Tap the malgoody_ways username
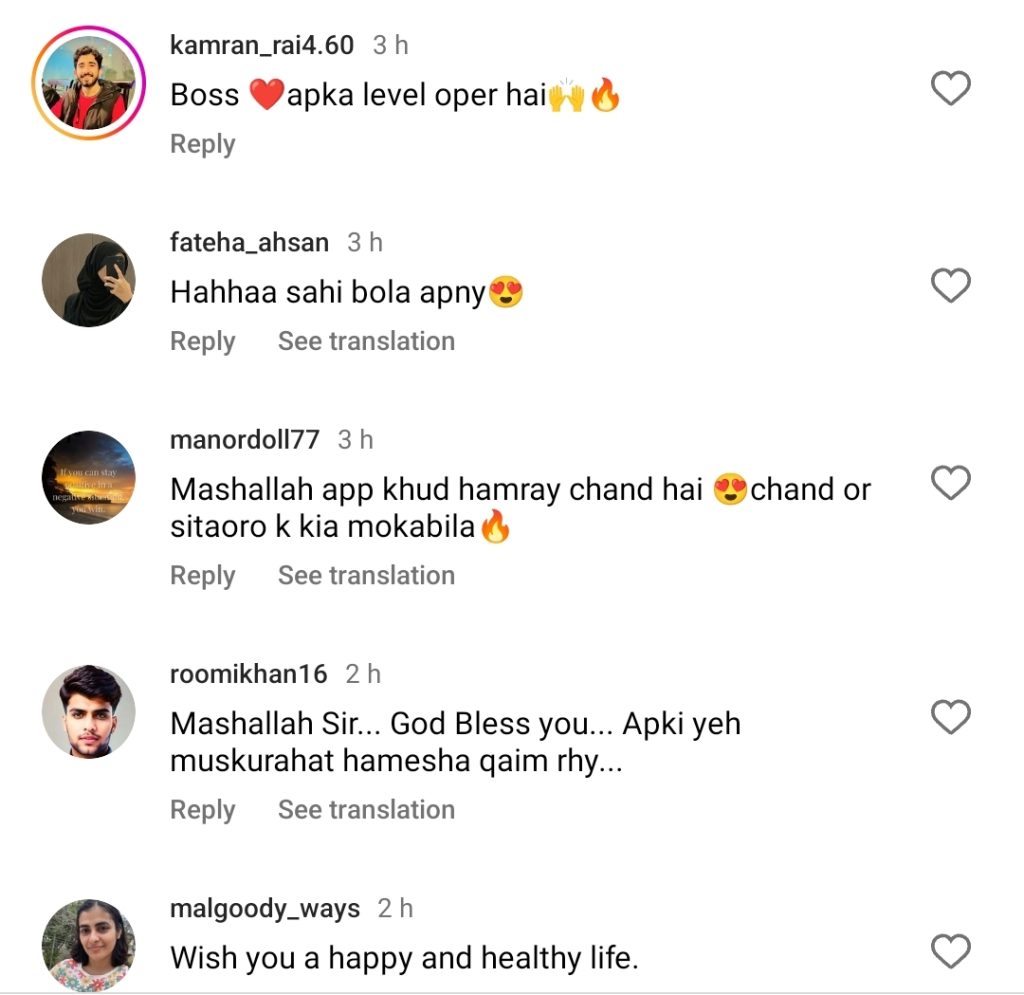1024x995 pixels. (x=265, y=908)
